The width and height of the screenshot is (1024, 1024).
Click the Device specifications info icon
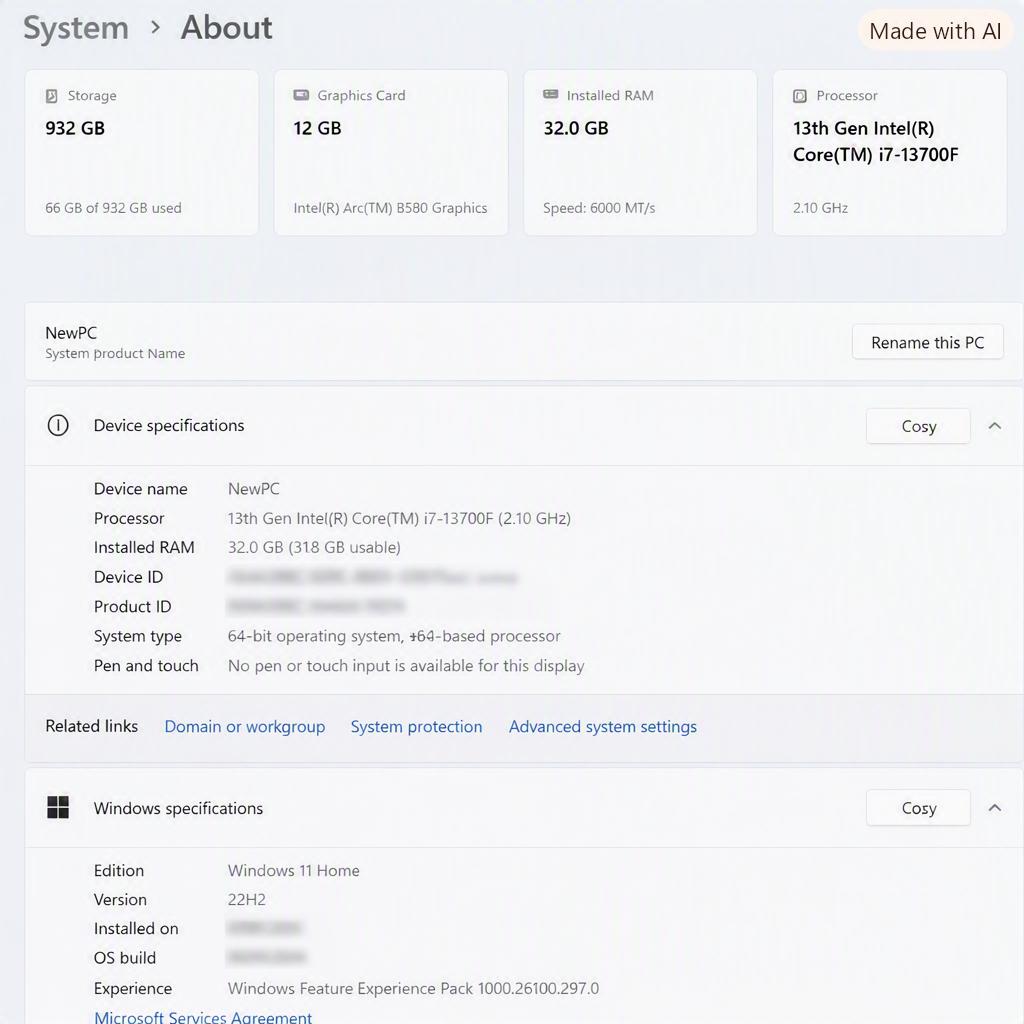pos(58,425)
